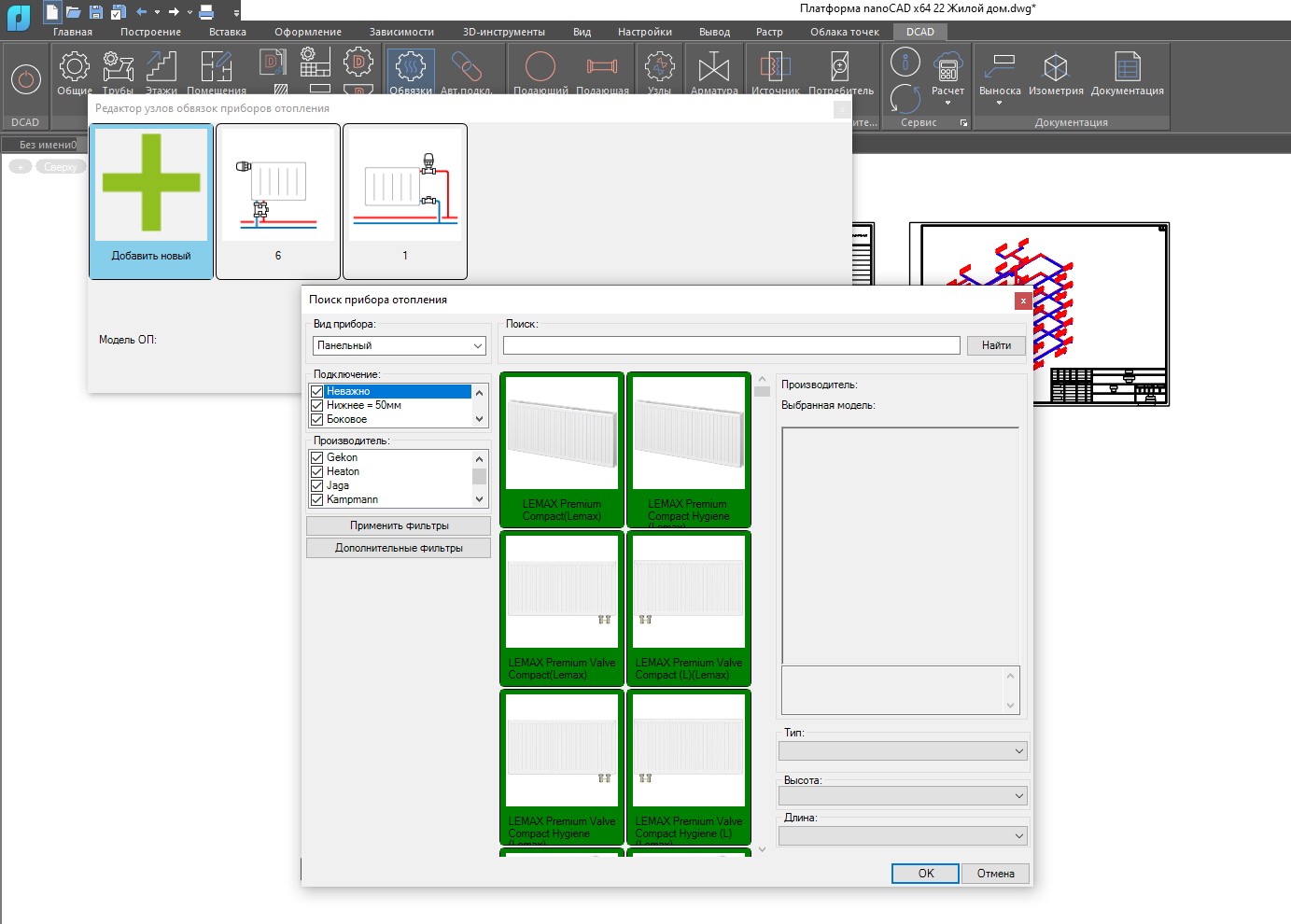
Task: Confirm with the OK button
Action: pos(925,874)
